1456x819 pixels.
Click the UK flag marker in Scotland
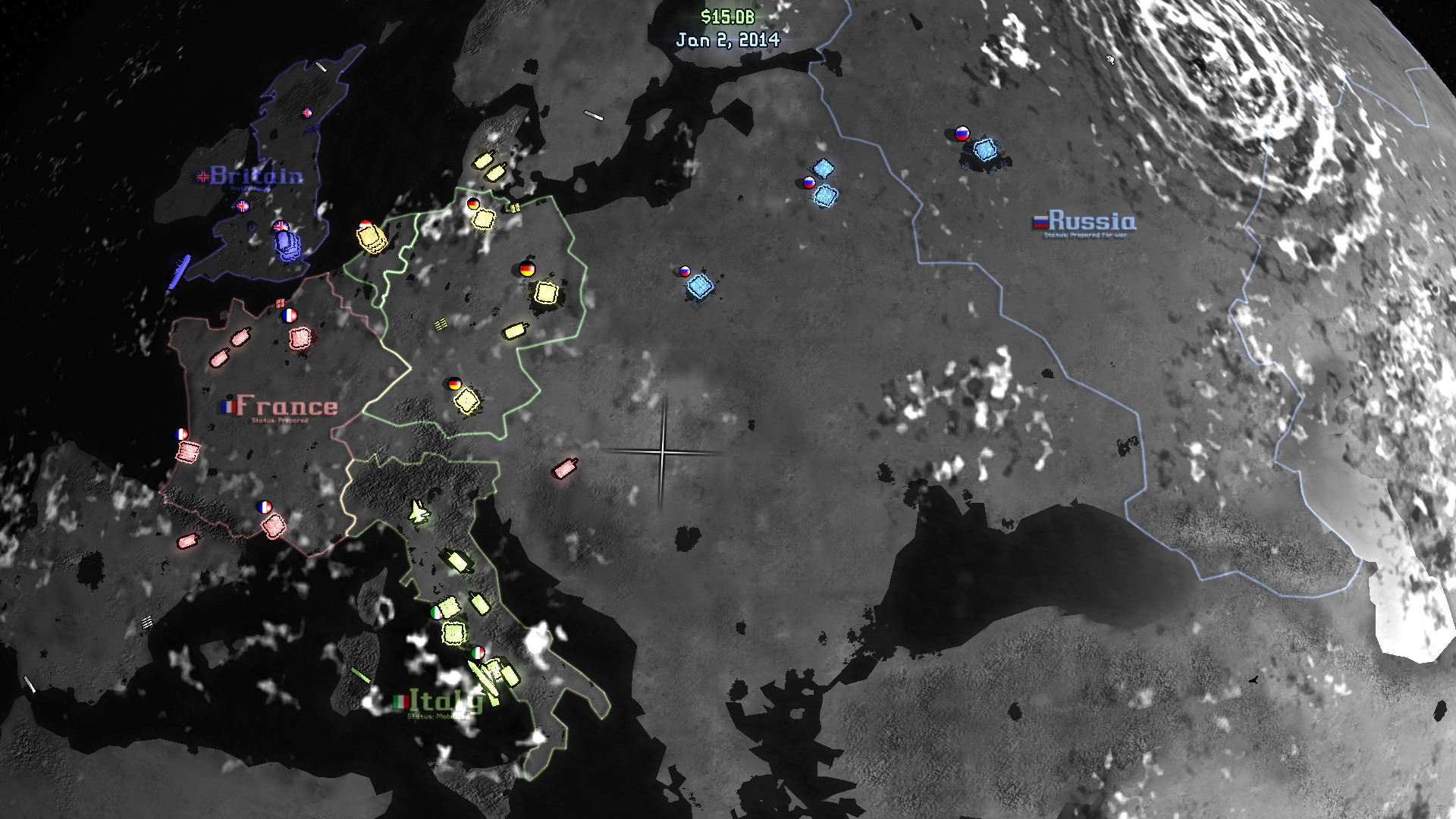307,113
